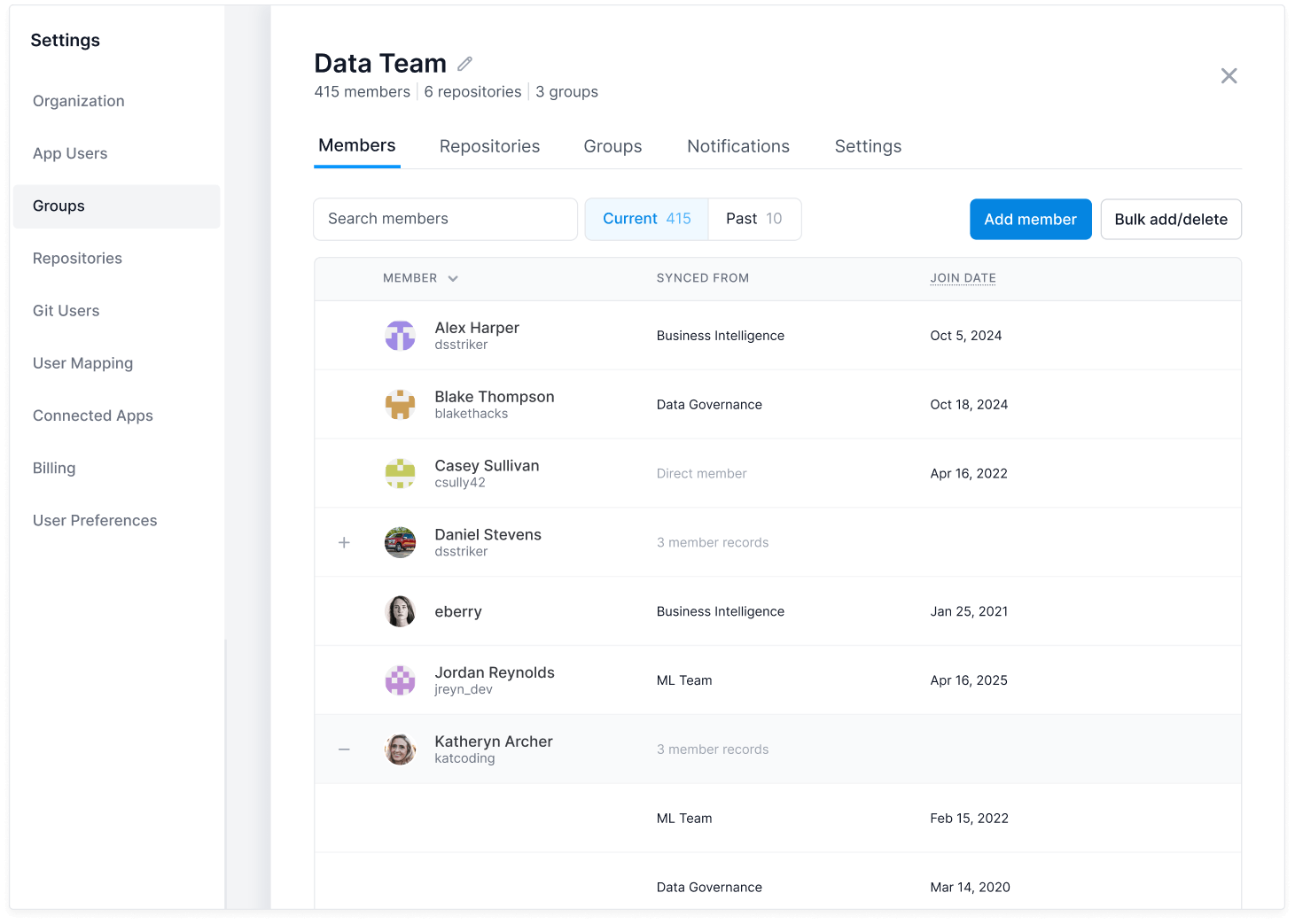Click Jordan Reynolds' avatar icon
1295x924 pixels.
coord(400,679)
